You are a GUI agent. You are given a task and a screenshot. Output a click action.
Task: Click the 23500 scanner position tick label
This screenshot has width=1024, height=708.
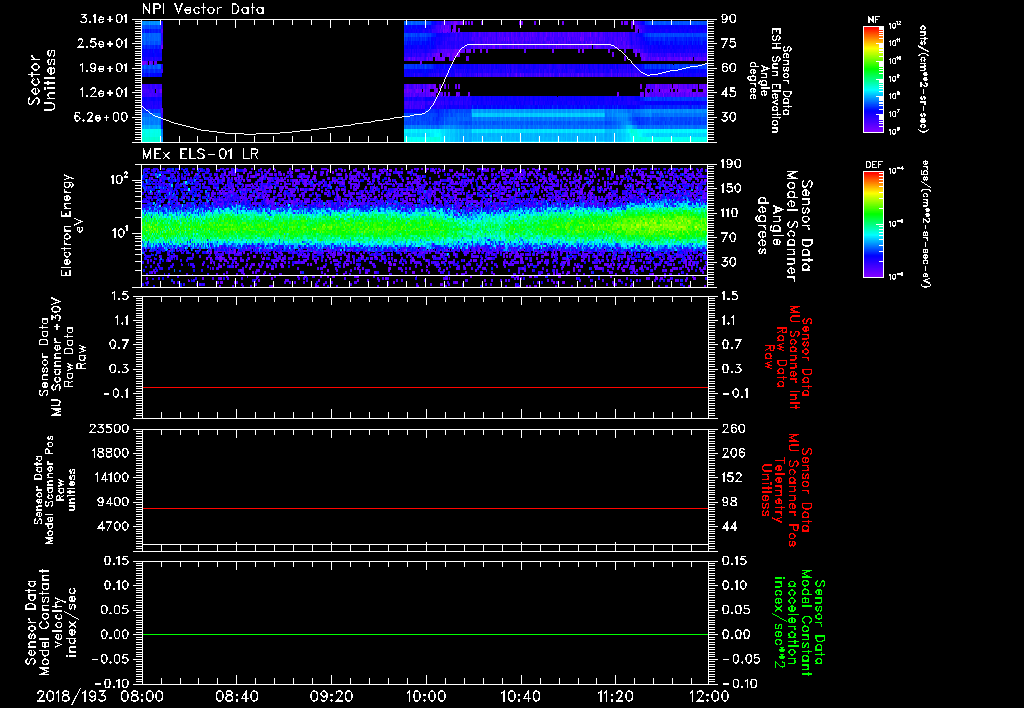point(109,428)
